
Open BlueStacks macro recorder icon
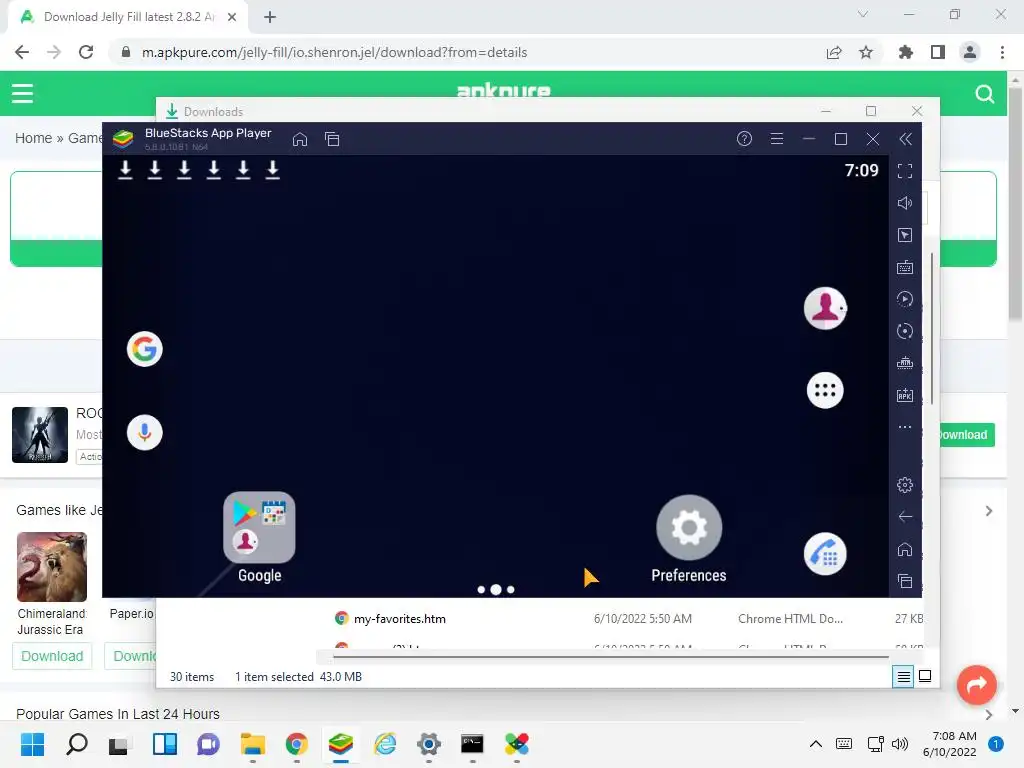tap(904, 299)
